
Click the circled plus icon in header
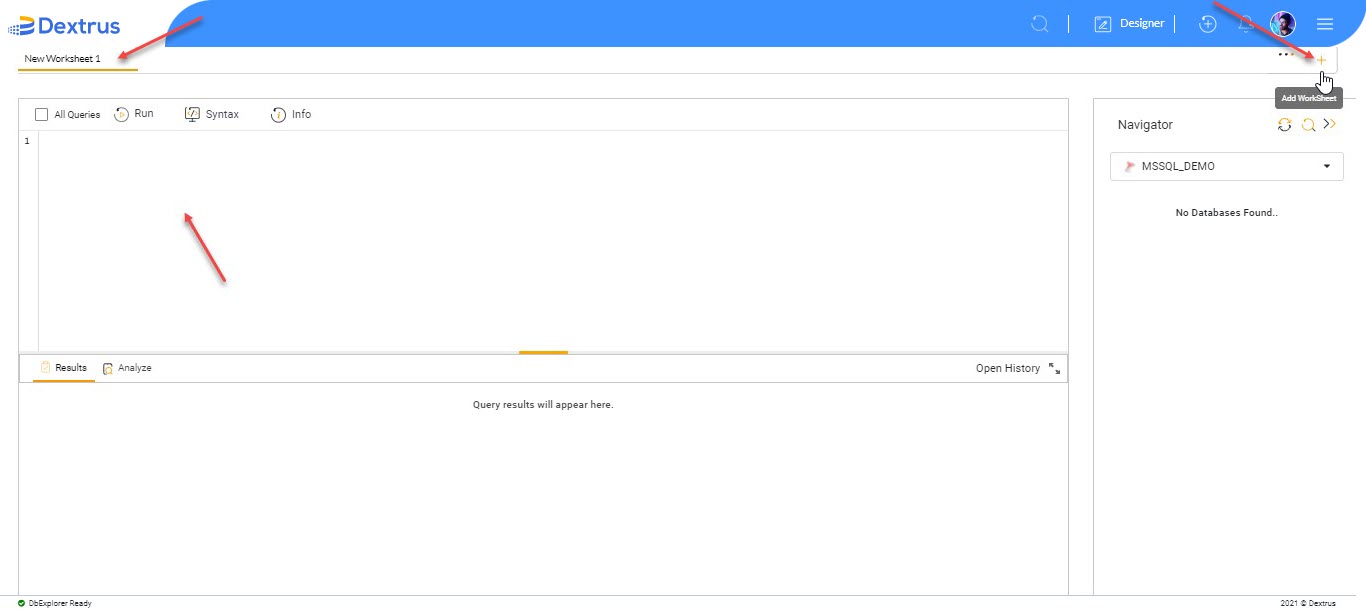[1207, 24]
